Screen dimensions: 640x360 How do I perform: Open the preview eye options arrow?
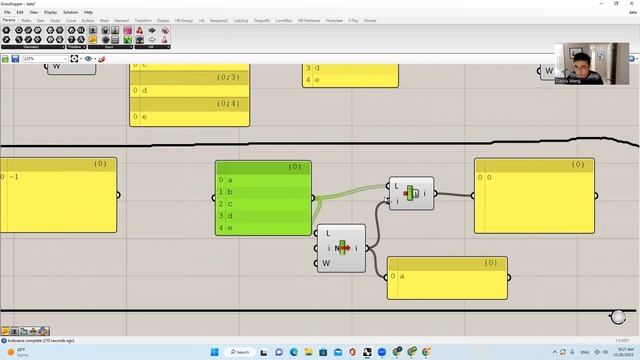(x=95, y=59)
